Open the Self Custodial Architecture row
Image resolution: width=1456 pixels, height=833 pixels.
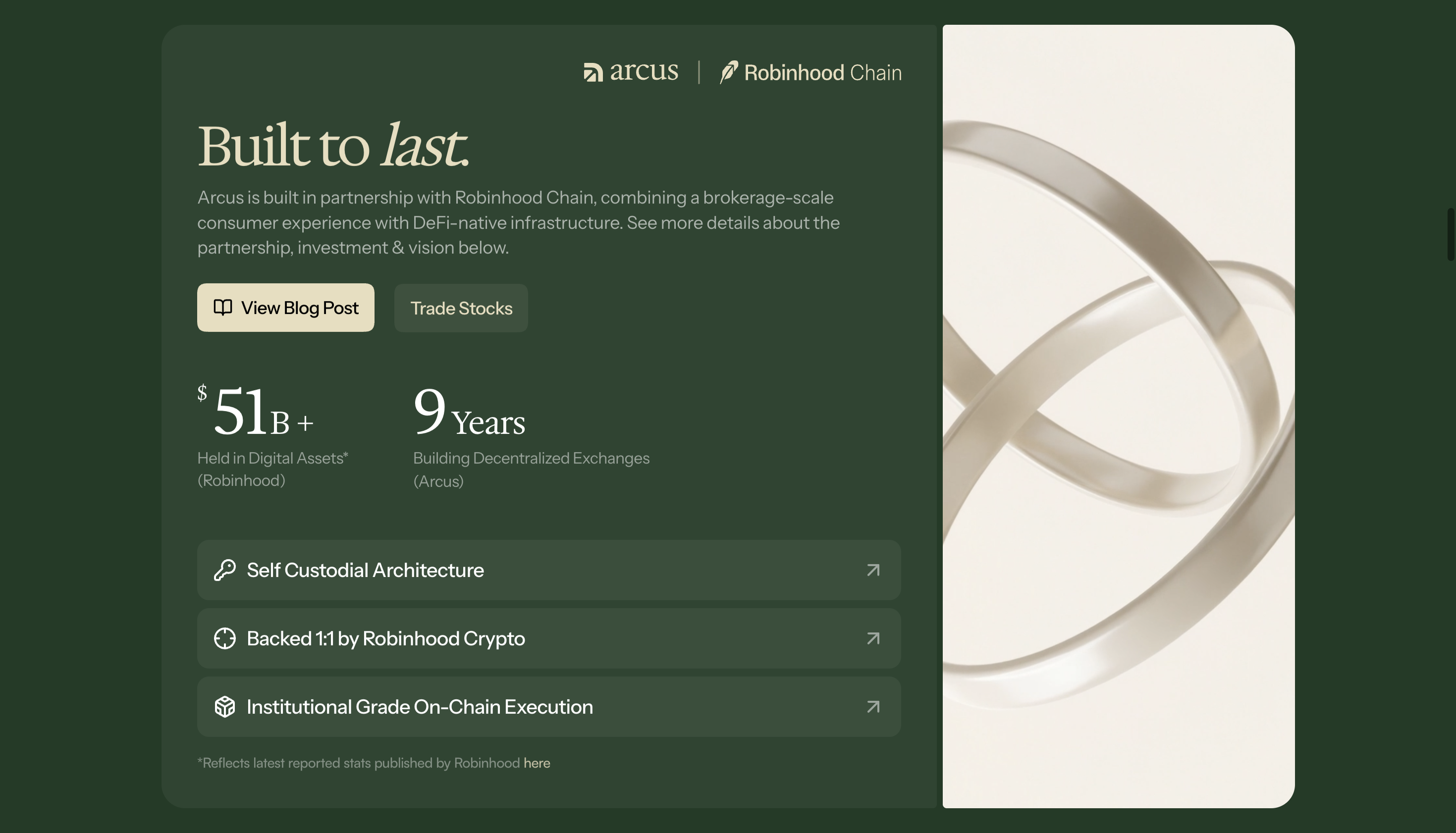549,570
